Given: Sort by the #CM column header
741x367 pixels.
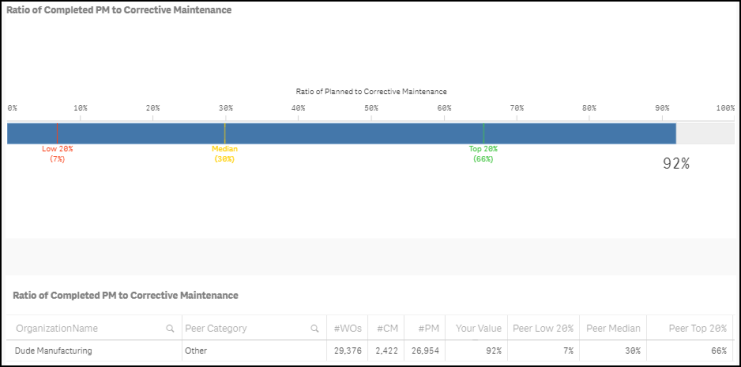Looking at the screenshot, I should (x=389, y=329).
